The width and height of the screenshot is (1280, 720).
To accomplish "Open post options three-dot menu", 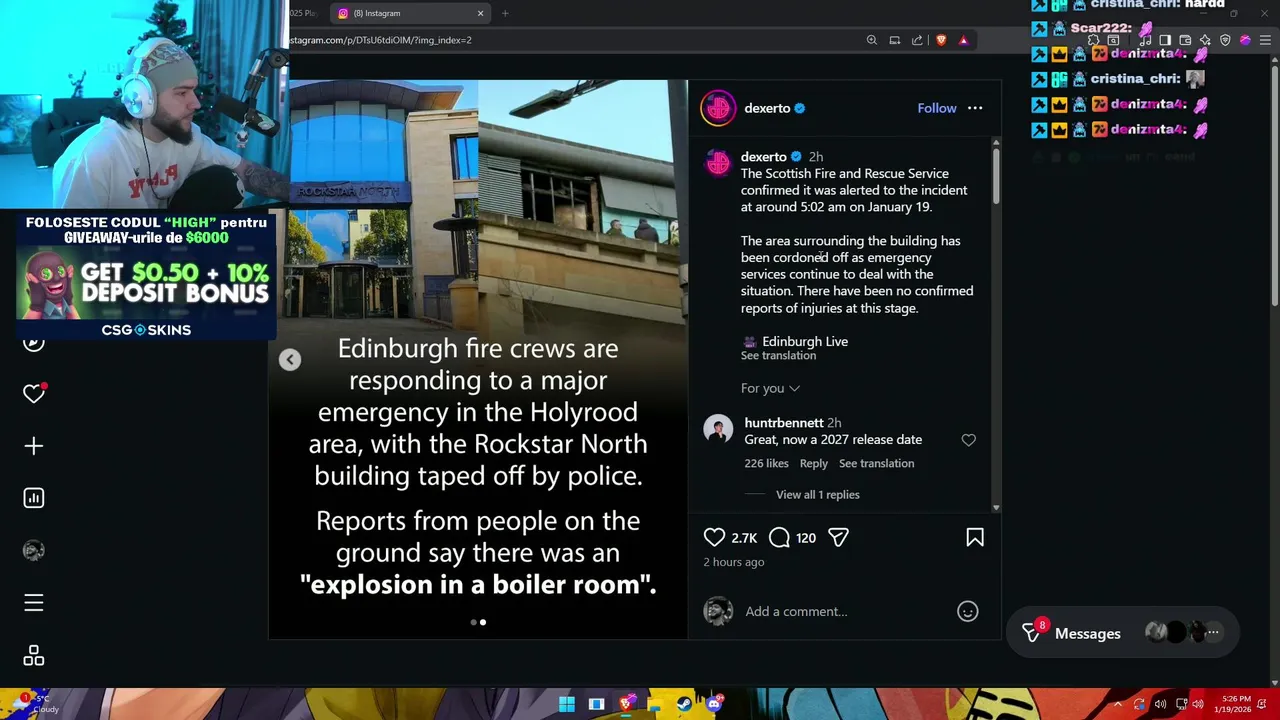I will pyautogui.click(x=975, y=108).
